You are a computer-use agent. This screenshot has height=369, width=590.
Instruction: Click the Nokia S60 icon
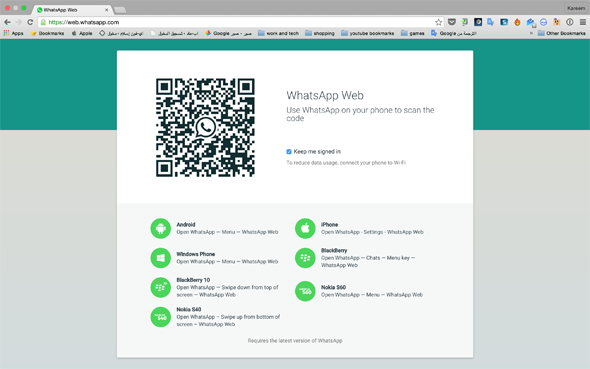click(305, 291)
